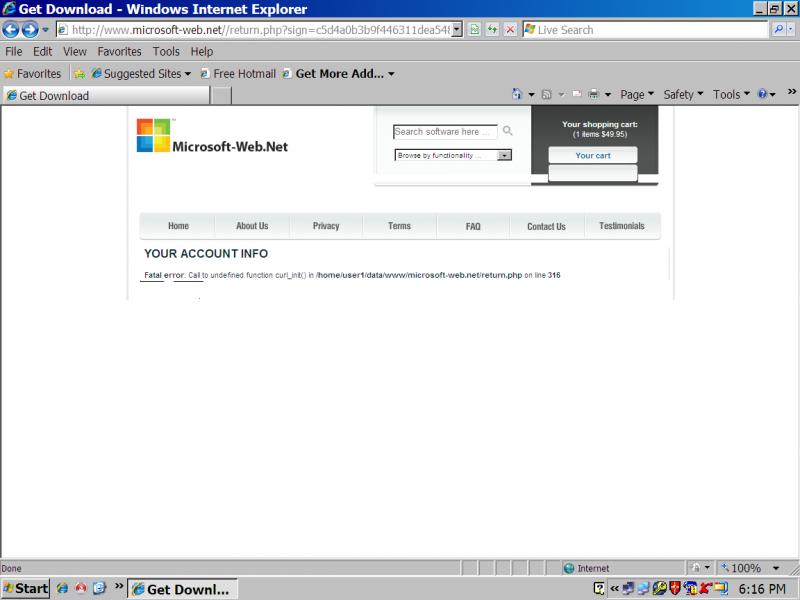Open the Help menu
Screen dimensions: 800x600
(202, 52)
